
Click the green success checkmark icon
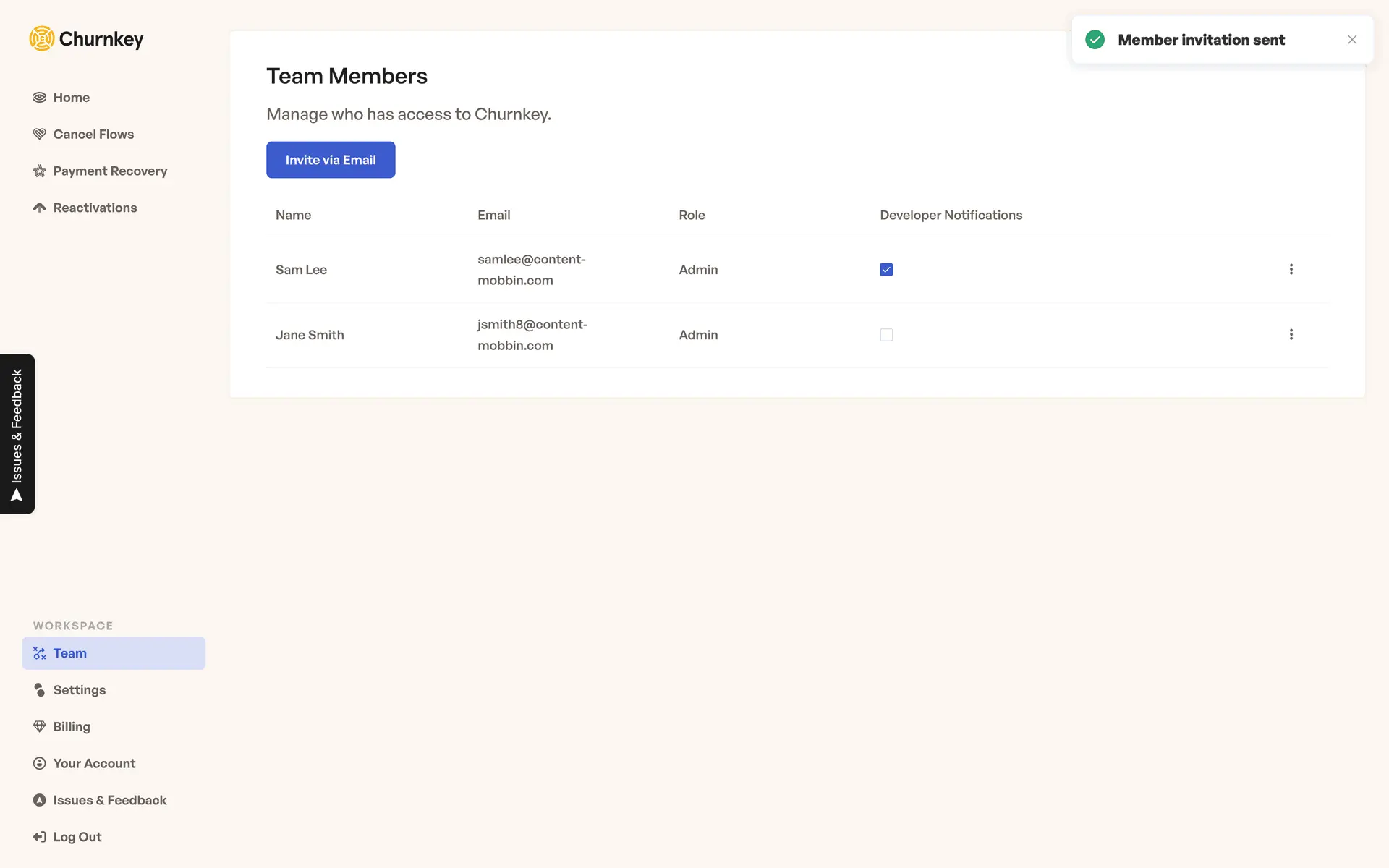(1095, 40)
